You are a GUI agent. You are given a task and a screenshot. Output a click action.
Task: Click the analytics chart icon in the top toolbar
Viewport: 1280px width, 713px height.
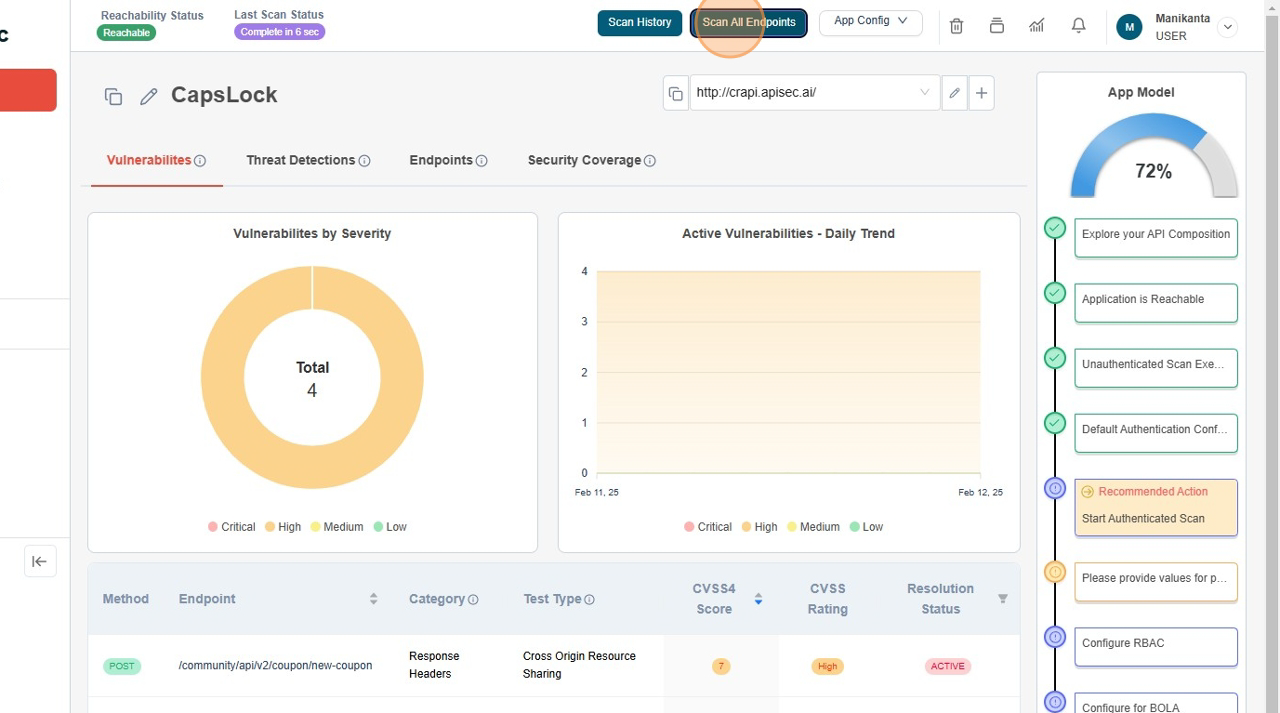pyautogui.click(x=1037, y=25)
